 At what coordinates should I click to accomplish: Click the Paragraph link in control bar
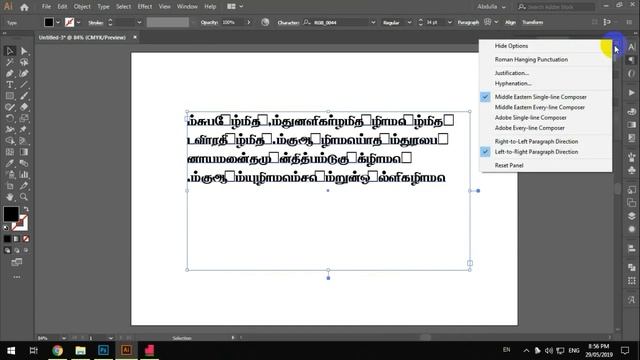point(468,22)
